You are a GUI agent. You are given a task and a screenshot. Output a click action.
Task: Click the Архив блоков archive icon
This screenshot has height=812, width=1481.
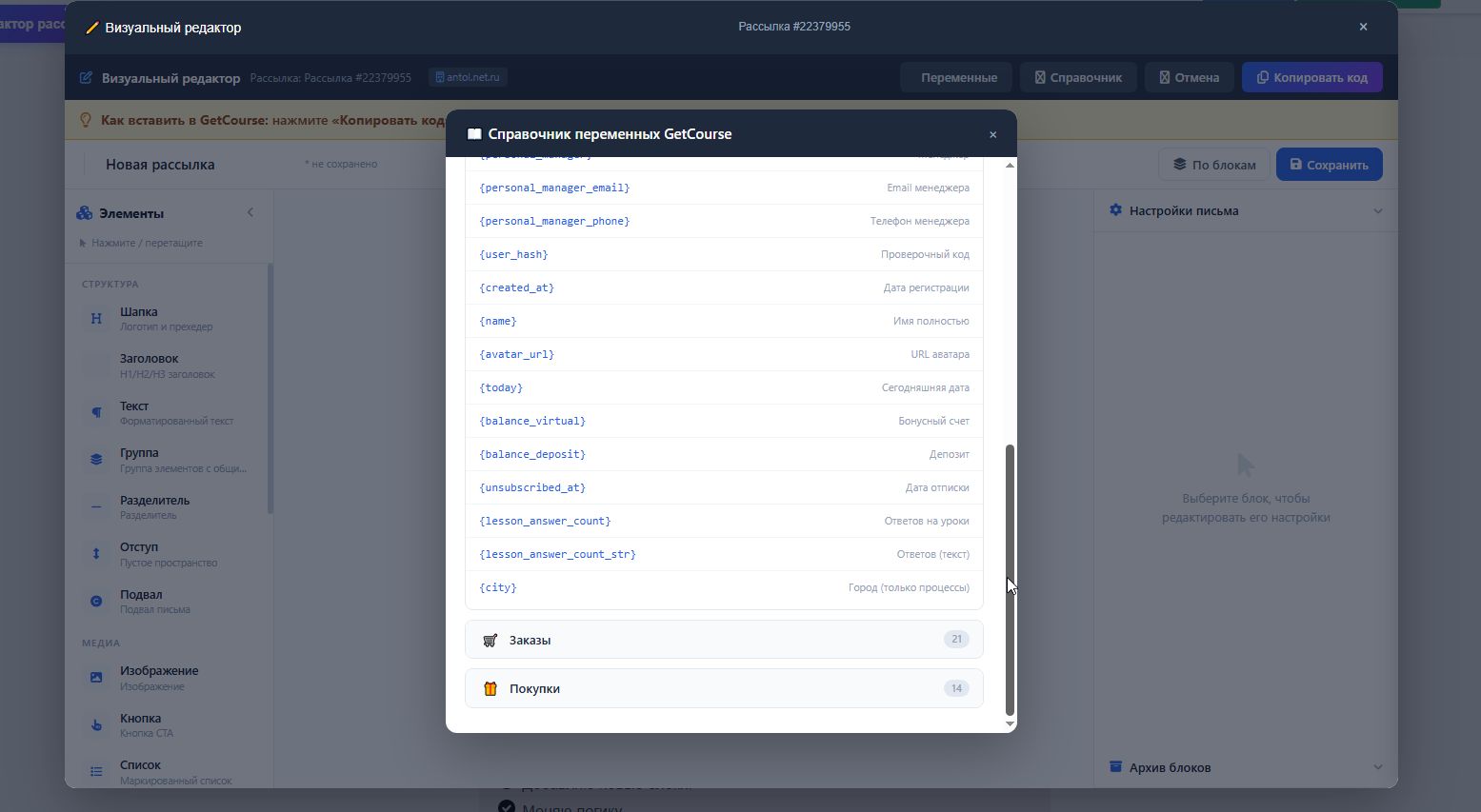pos(1115,766)
